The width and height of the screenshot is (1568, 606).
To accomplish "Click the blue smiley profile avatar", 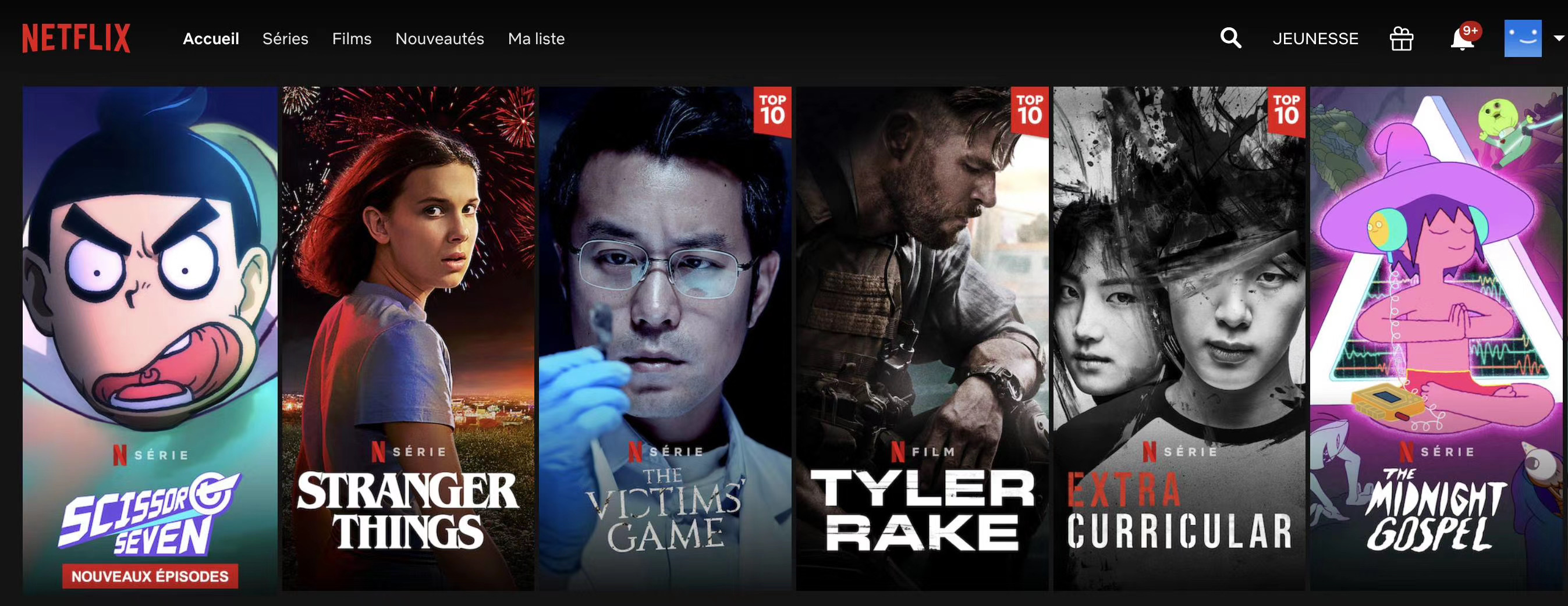I will pyautogui.click(x=1523, y=38).
